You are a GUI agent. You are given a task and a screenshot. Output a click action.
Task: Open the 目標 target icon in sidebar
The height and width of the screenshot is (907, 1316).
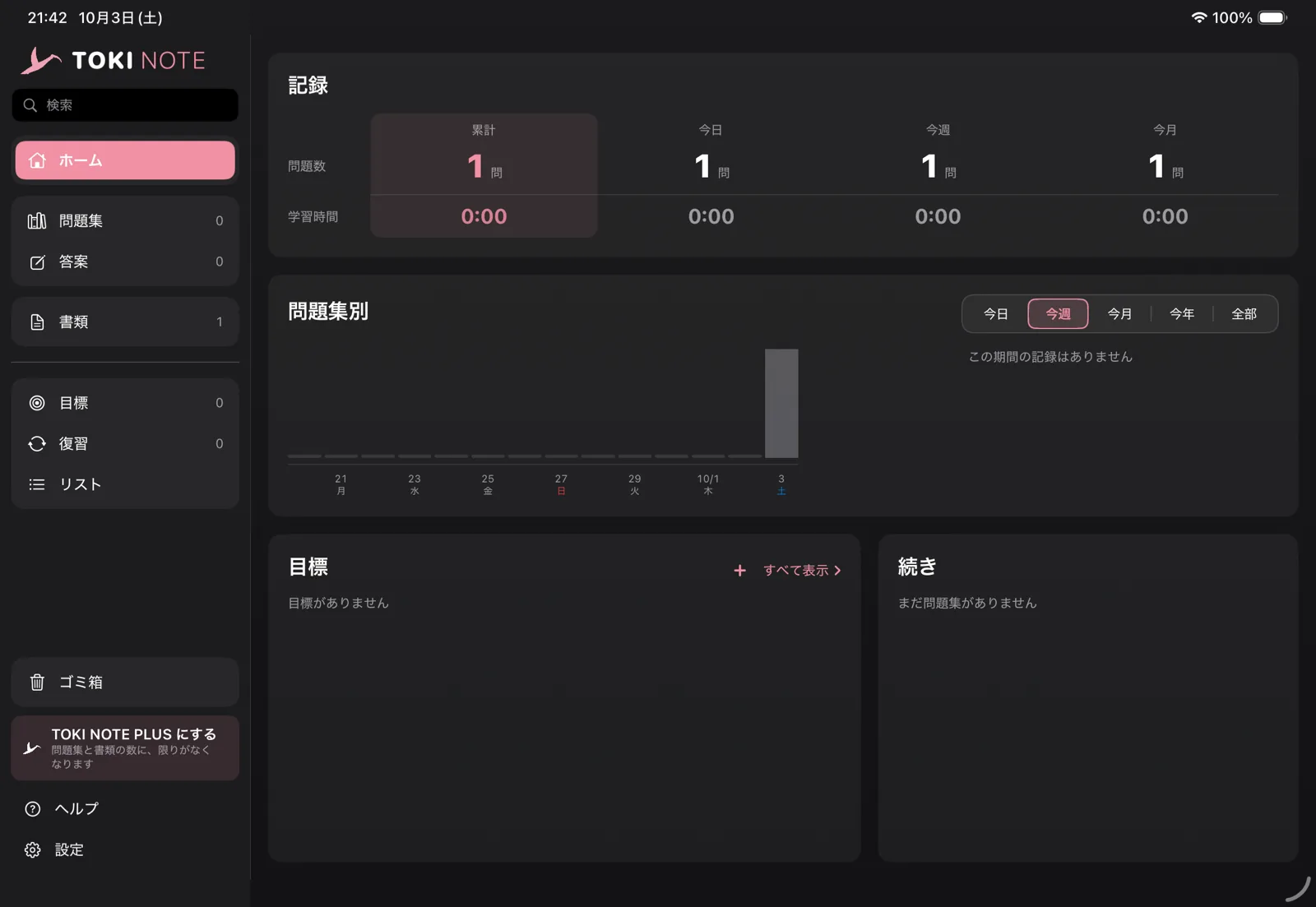pyautogui.click(x=37, y=403)
